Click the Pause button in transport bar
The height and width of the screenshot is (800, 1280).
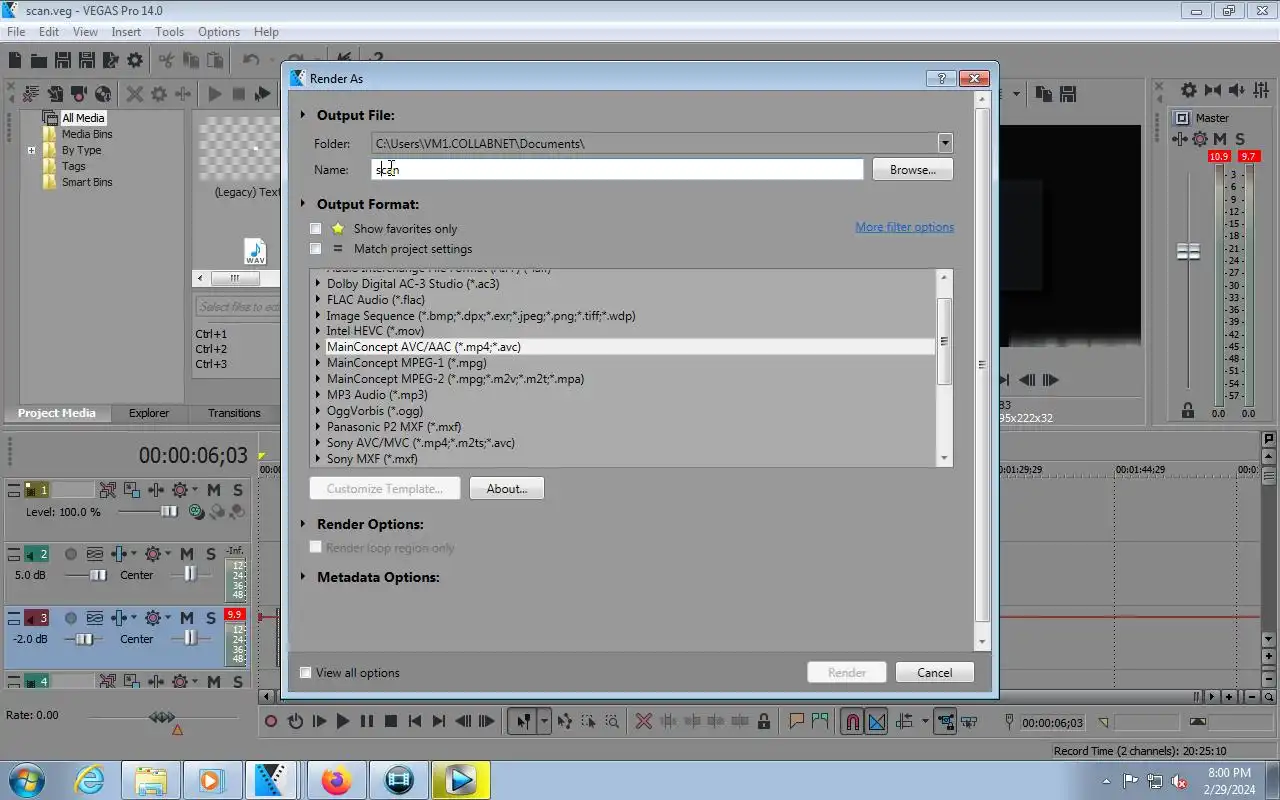pyautogui.click(x=367, y=721)
